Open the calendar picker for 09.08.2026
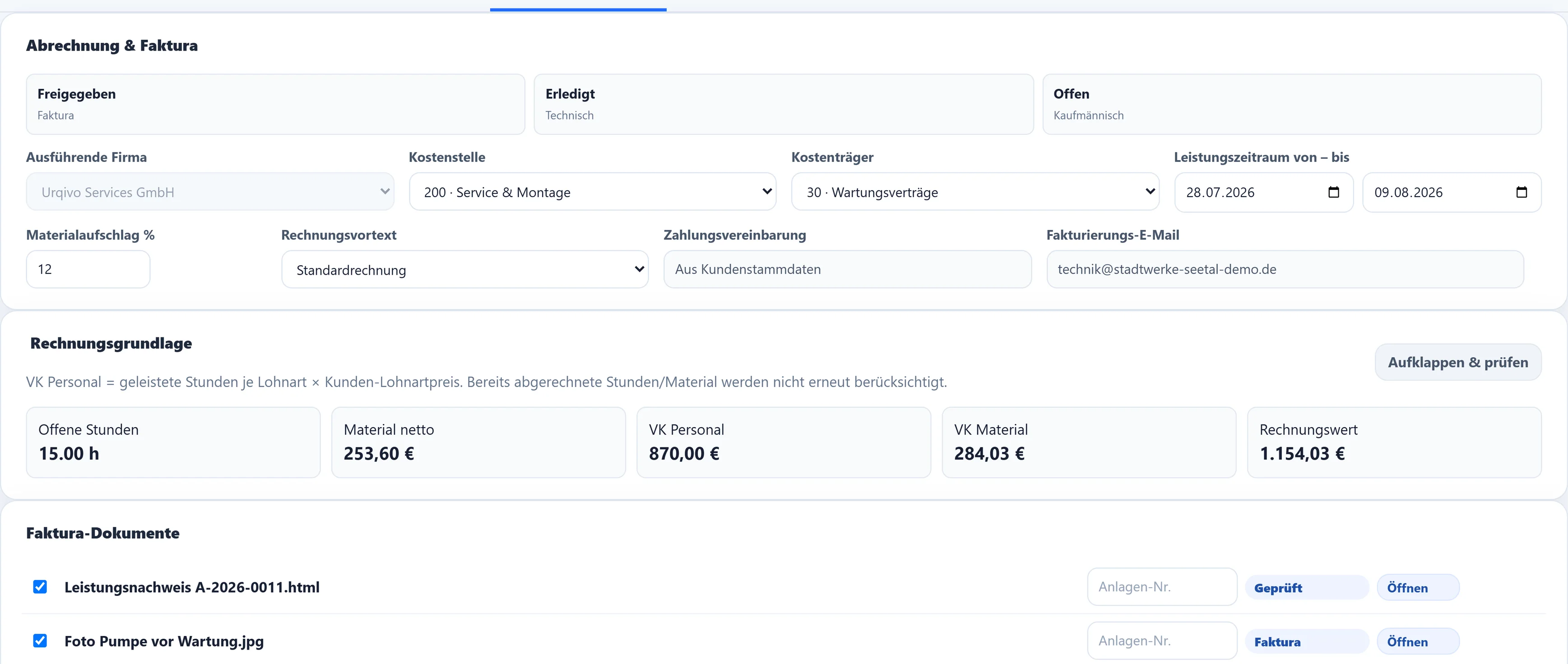 click(x=1521, y=192)
